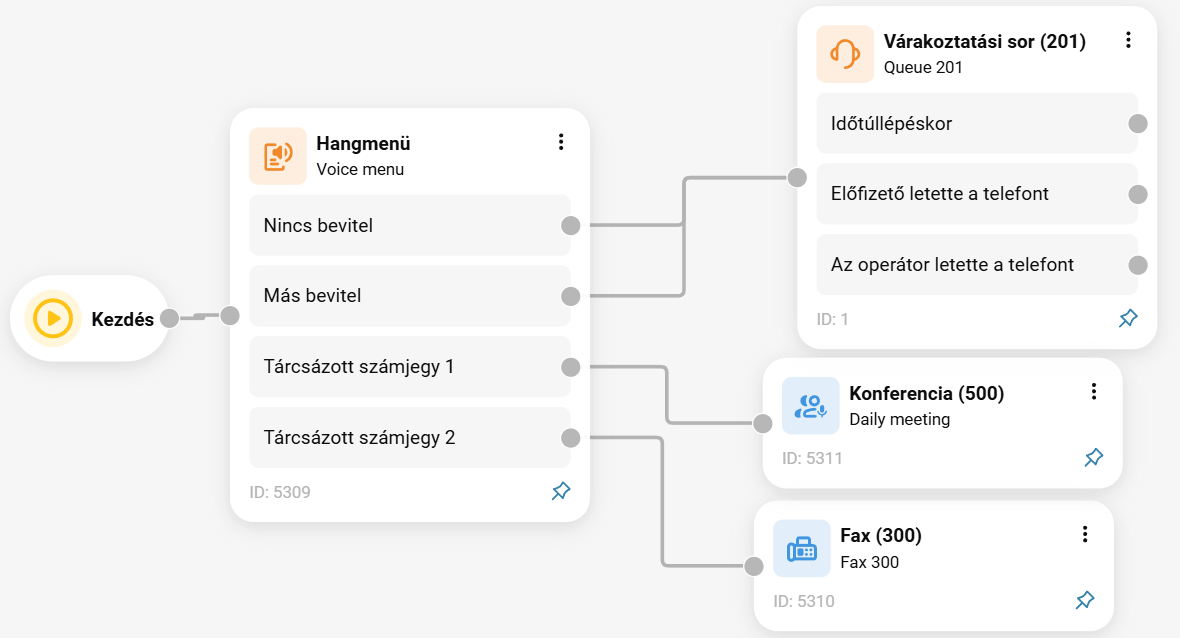Open the Hangmenü three-dot options menu
The height and width of the screenshot is (638, 1180).
coord(561,142)
